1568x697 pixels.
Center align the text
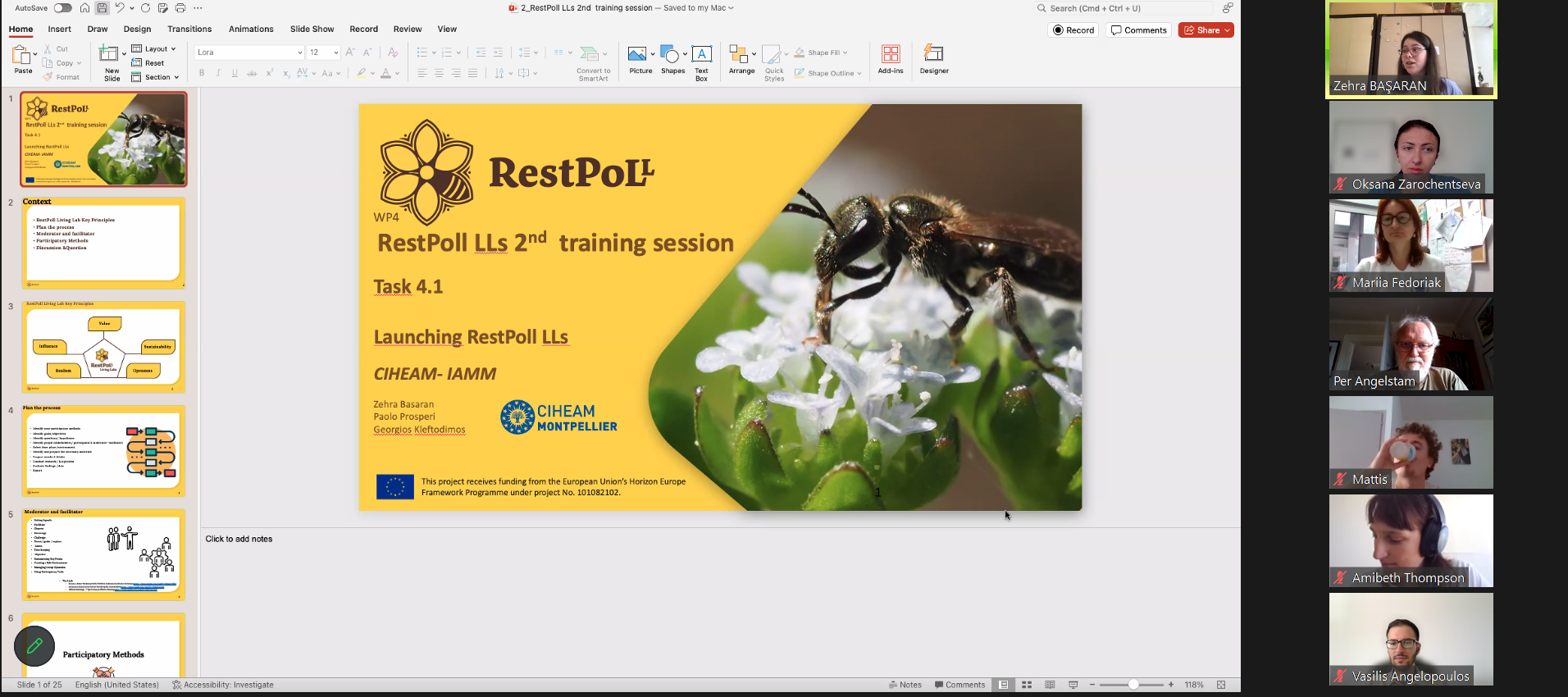click(439, 73)
